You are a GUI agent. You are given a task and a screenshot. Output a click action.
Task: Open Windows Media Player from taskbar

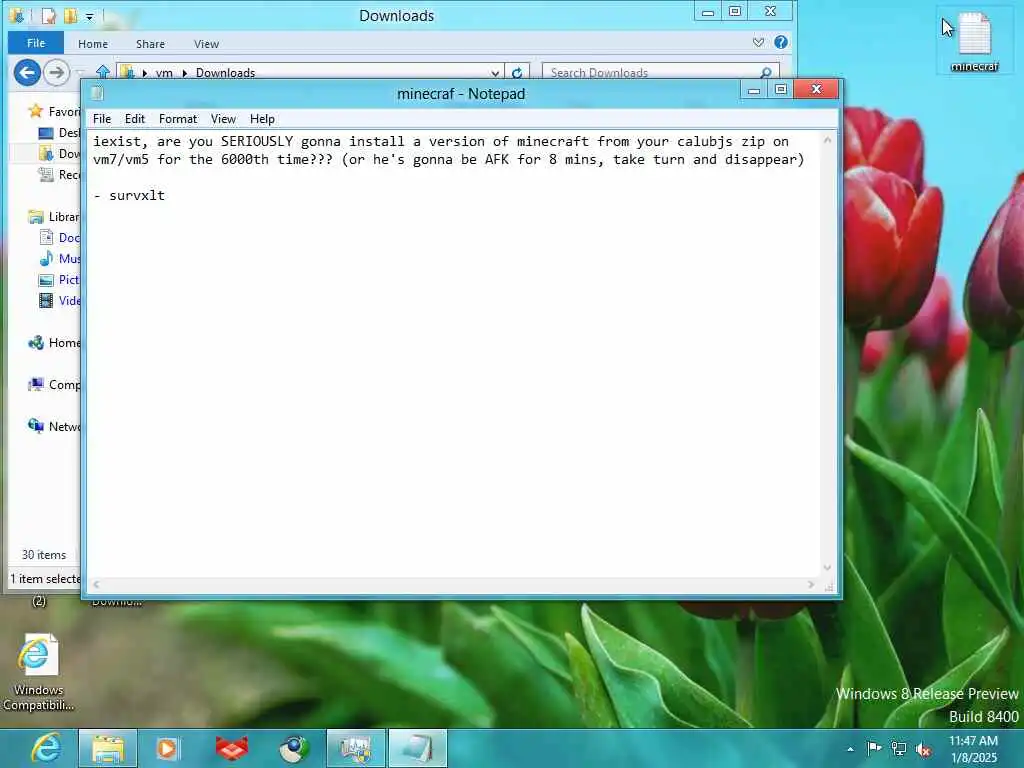coord(167,748)
